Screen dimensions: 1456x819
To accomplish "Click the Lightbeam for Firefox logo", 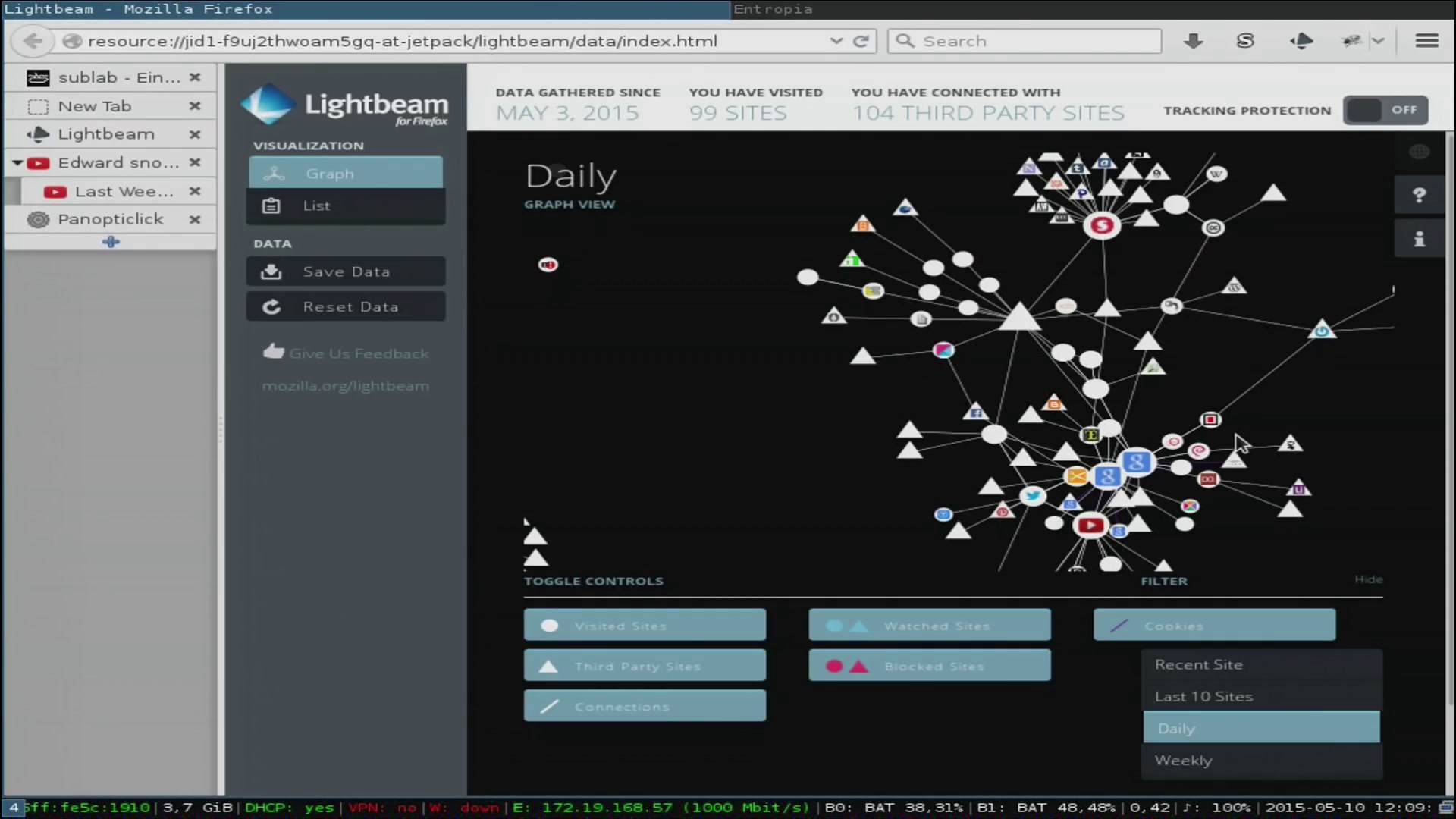I will pyautogui.click(x=345, y=105).
